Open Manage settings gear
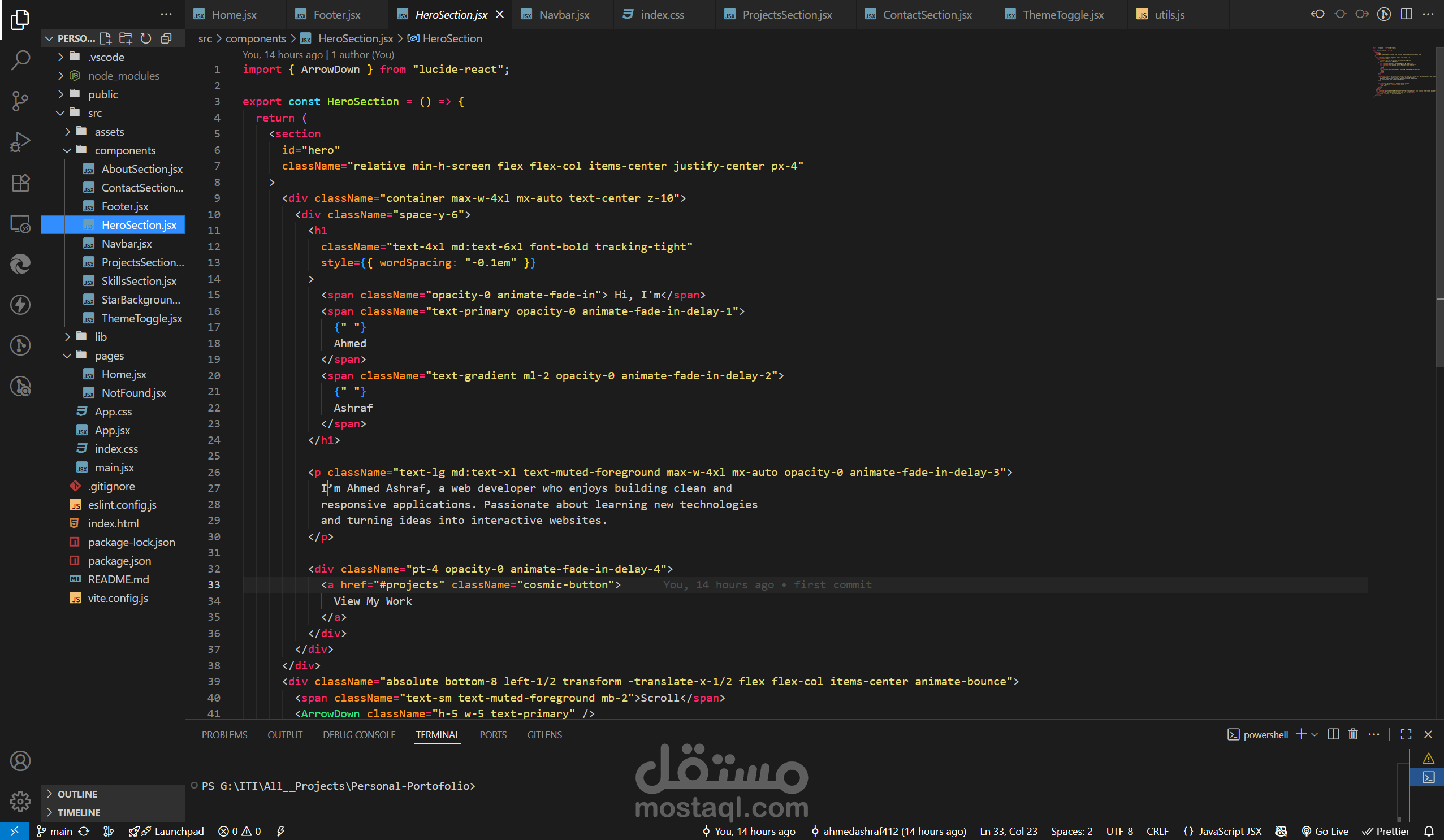1444x840 pixels. point(20,801)
